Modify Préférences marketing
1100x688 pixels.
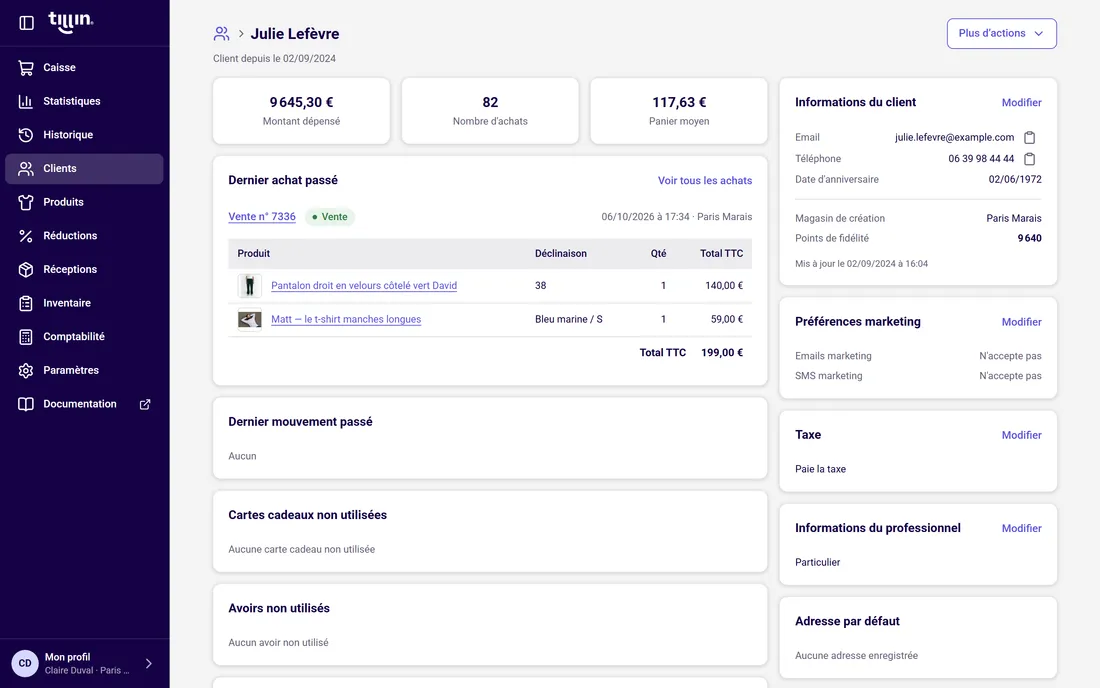tap(1021, 322)
